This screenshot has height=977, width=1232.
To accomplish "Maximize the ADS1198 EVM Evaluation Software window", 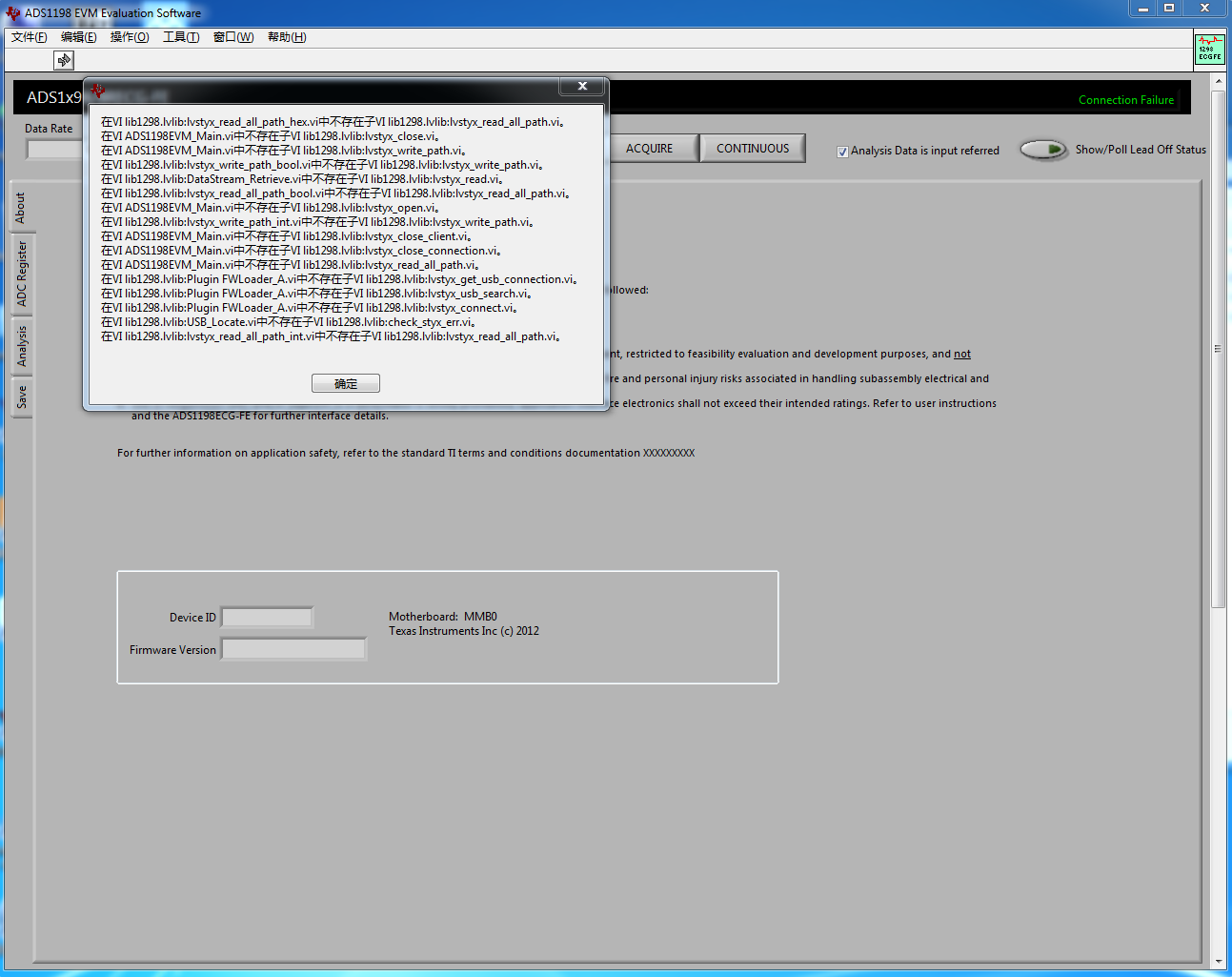I will point(1169,9).
